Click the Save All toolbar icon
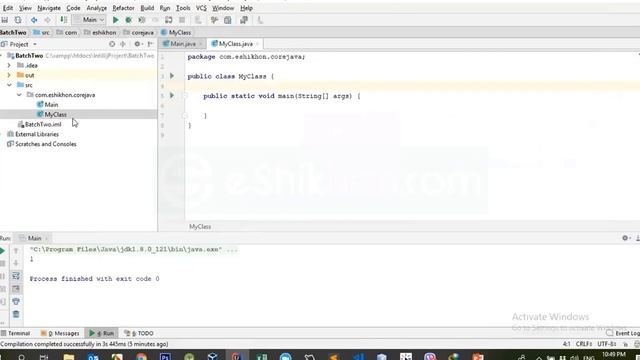 (x=5, y=20)
